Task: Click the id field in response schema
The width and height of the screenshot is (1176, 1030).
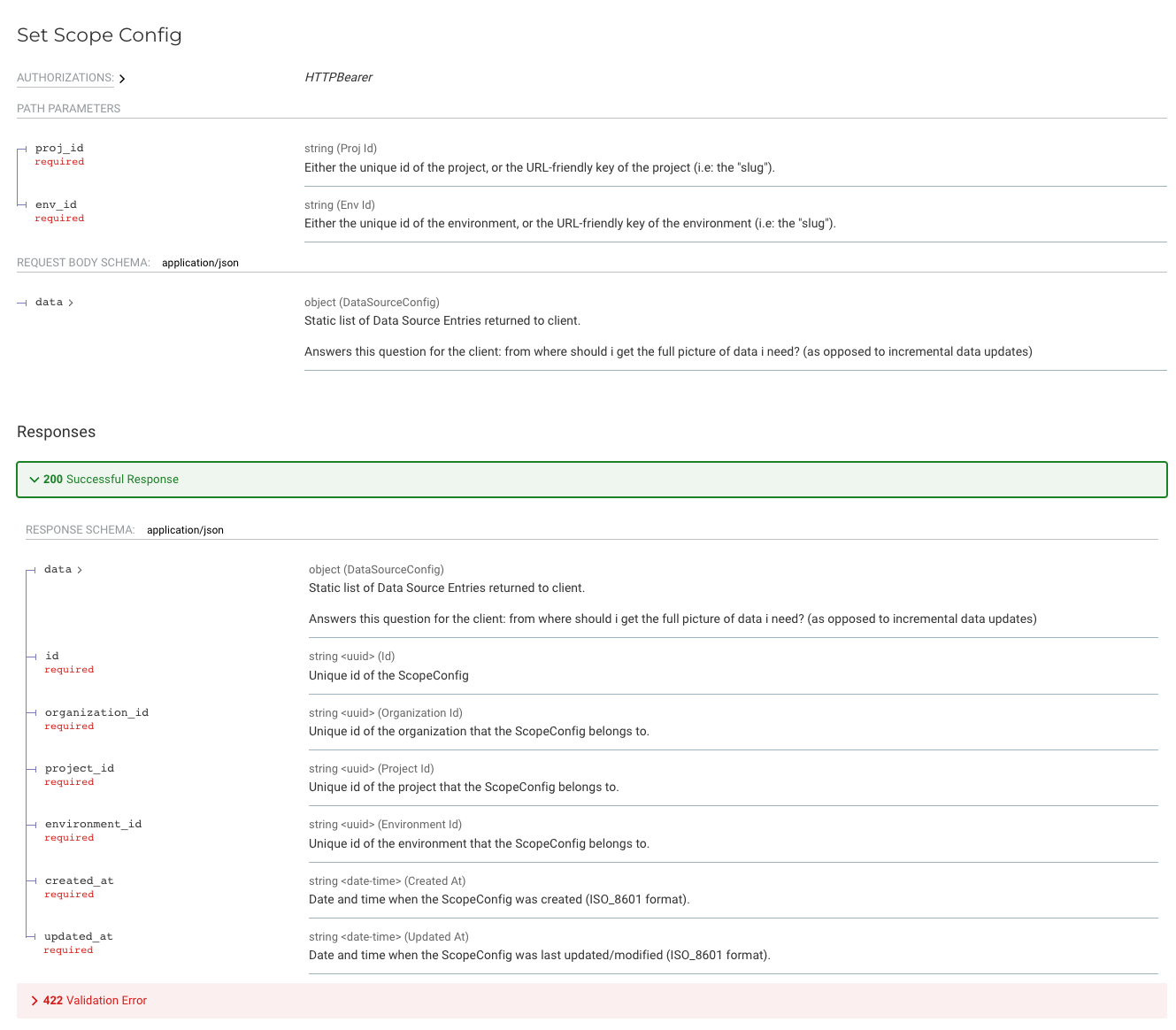Action: click(x=52, y=657)
